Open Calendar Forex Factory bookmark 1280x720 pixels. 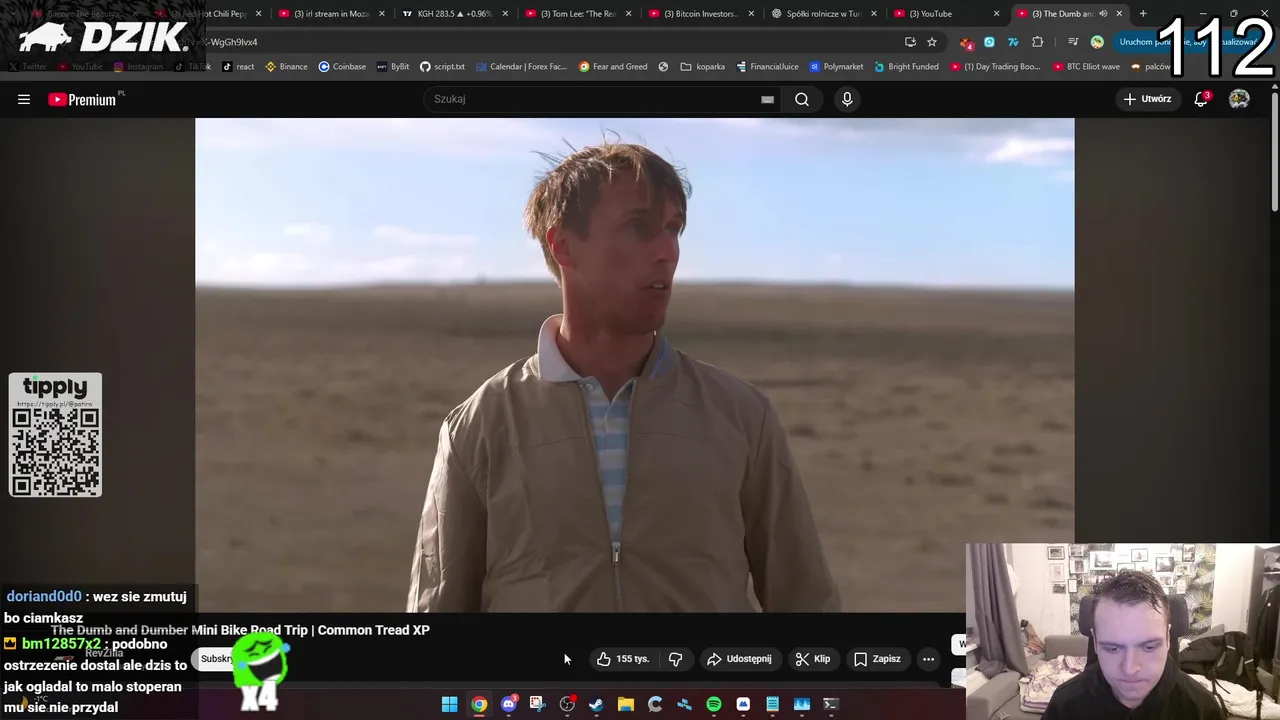(521, 67)
